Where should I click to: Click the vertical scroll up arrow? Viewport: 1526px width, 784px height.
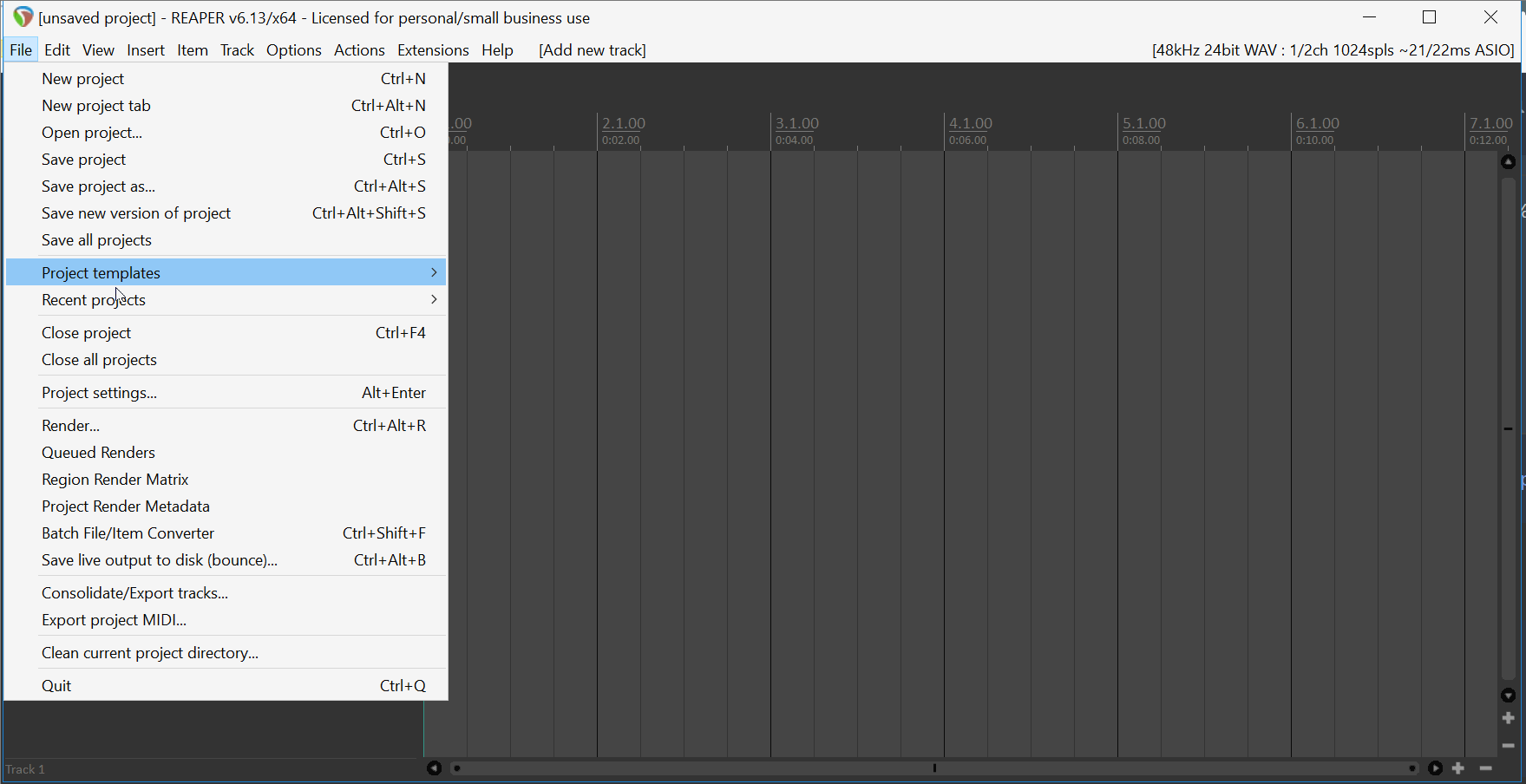1509,161
